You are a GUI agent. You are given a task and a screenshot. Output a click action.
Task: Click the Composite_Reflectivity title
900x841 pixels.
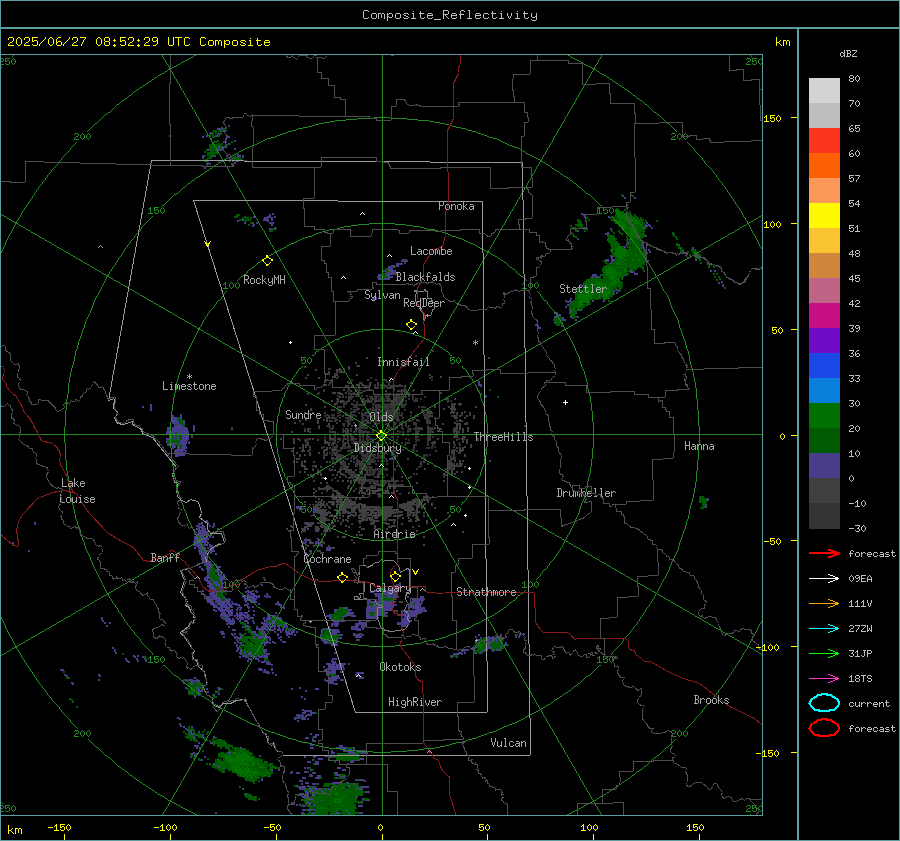coord(450,15)
